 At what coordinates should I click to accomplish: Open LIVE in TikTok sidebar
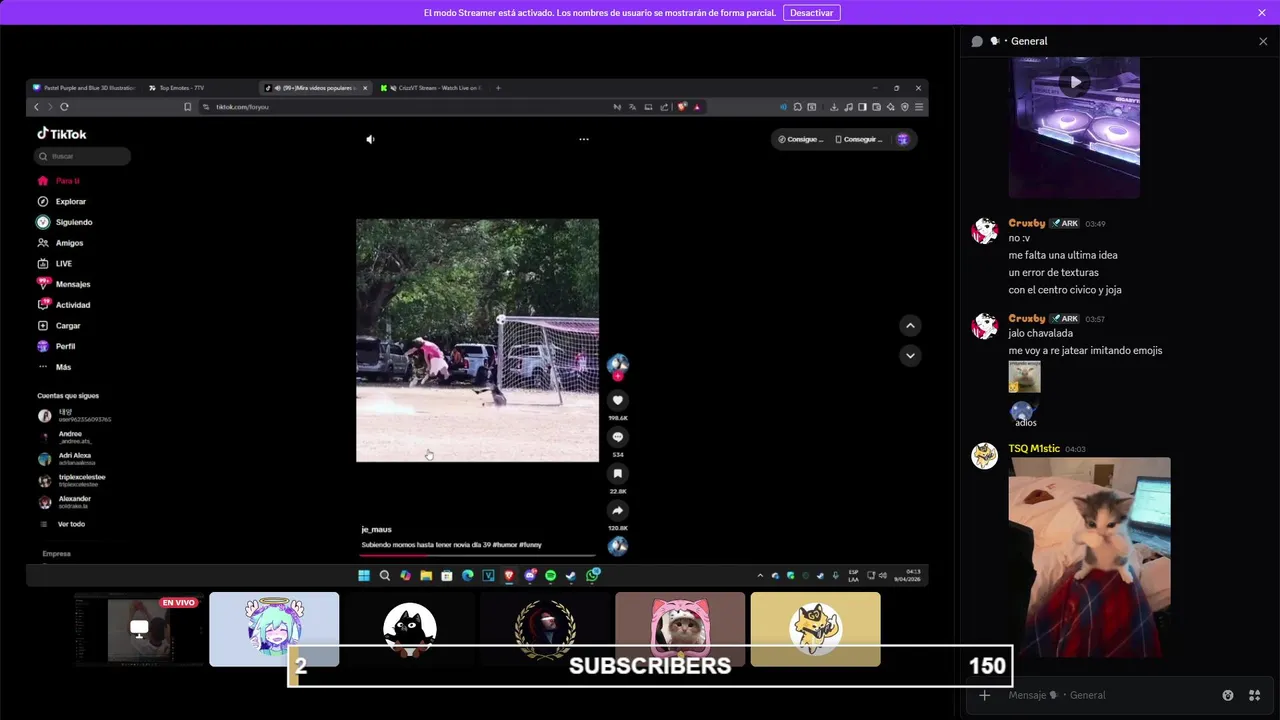[x=56, y=263]
